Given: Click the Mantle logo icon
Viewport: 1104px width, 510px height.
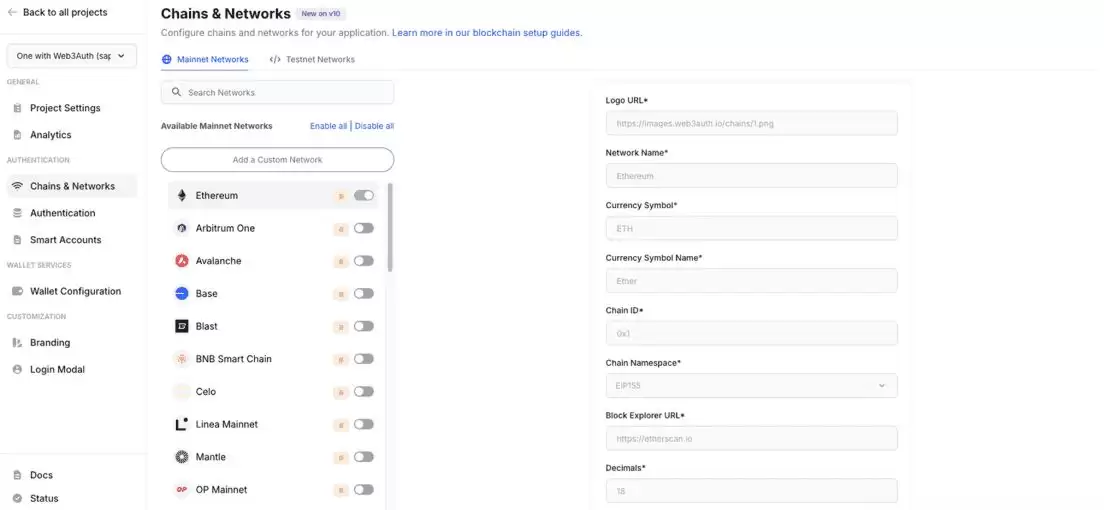Looking at the screenshot, I should 182,456.
